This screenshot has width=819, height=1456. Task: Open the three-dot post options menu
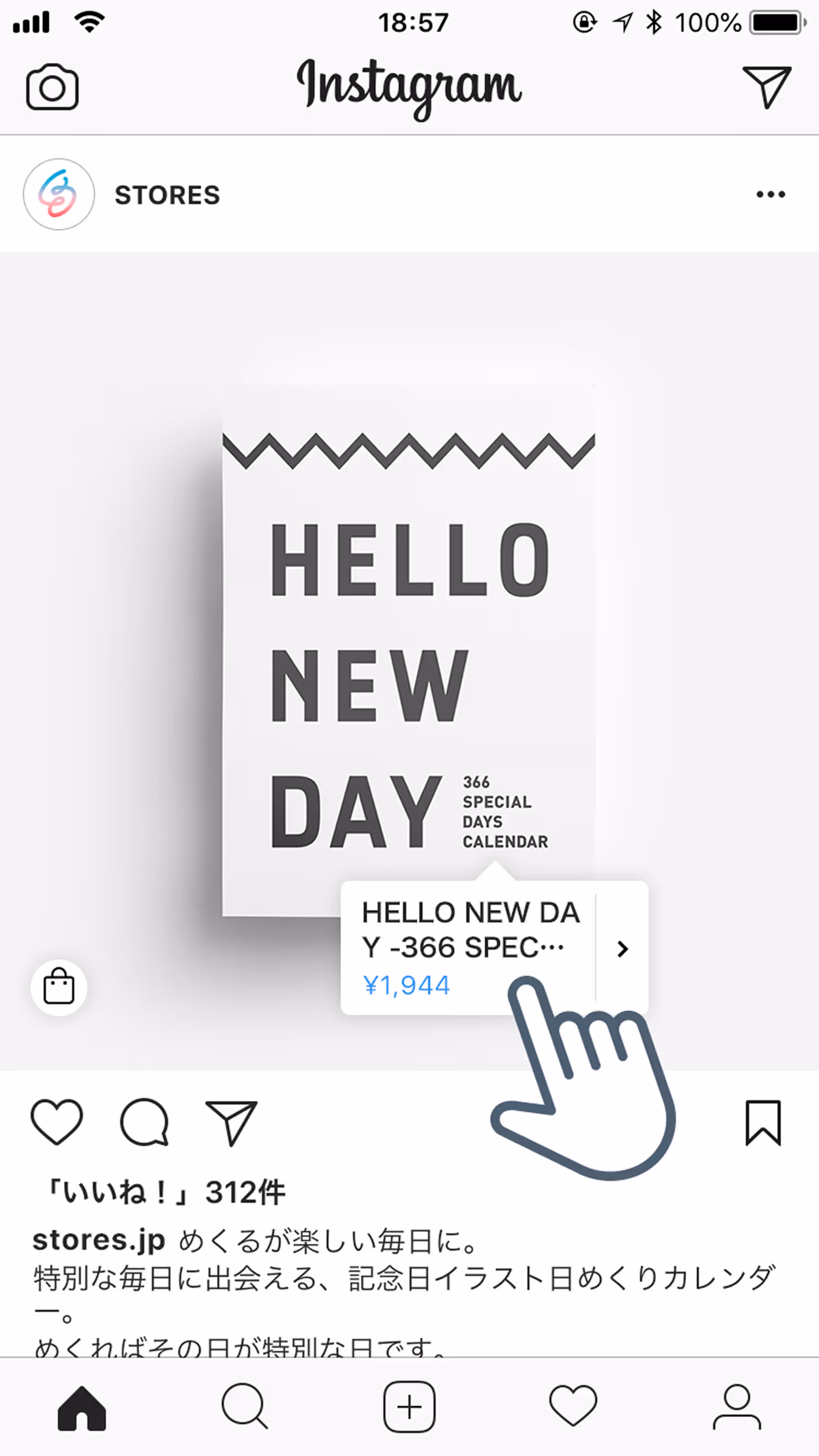click(771, 194)
